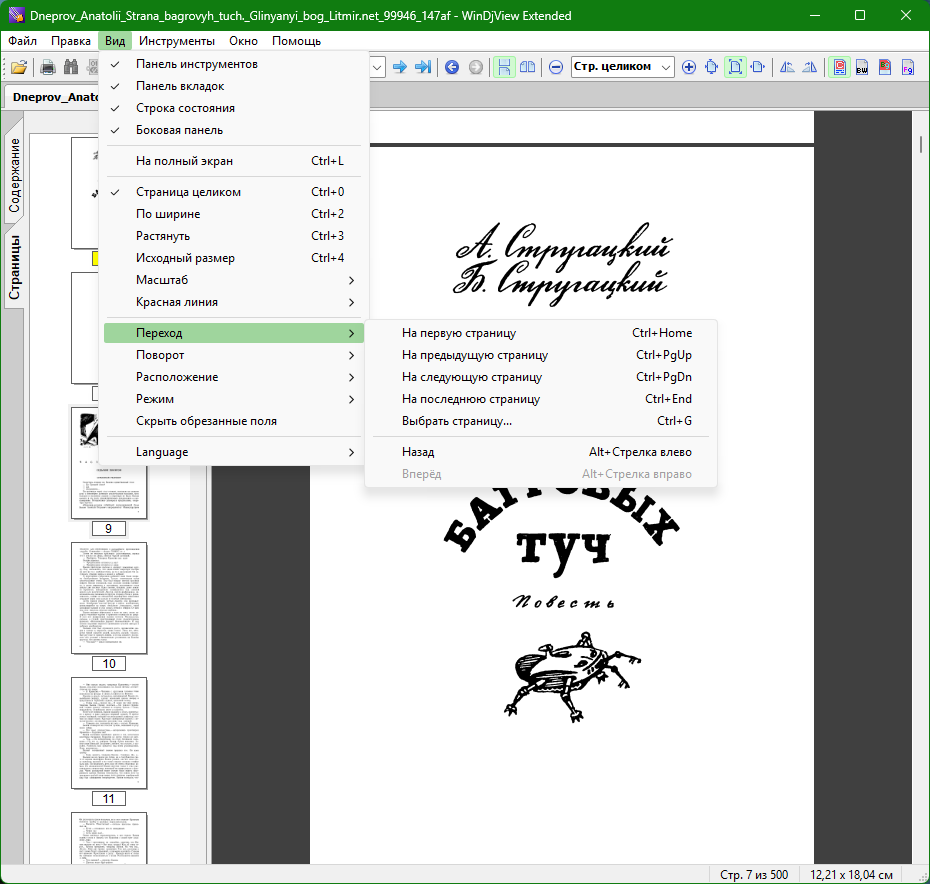Expand the Language submenu
The image size is (930, 884).
[234, 451]
